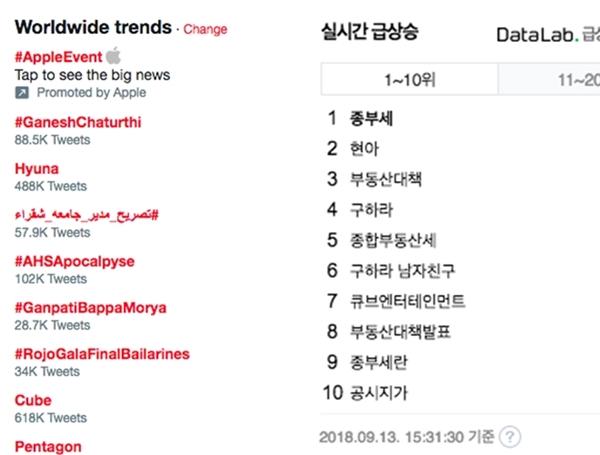
Task: Click the rank 7 keyword 큐브엔터테인먼트
Action: coord(408,300)
